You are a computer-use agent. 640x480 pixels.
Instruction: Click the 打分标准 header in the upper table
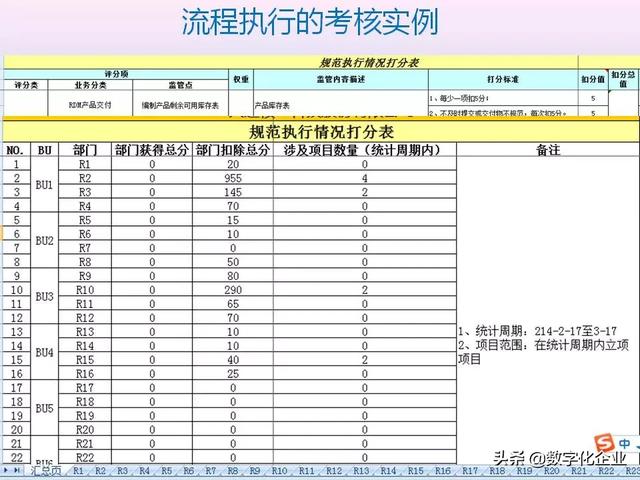pyautogui.click(x=503, y=80)
